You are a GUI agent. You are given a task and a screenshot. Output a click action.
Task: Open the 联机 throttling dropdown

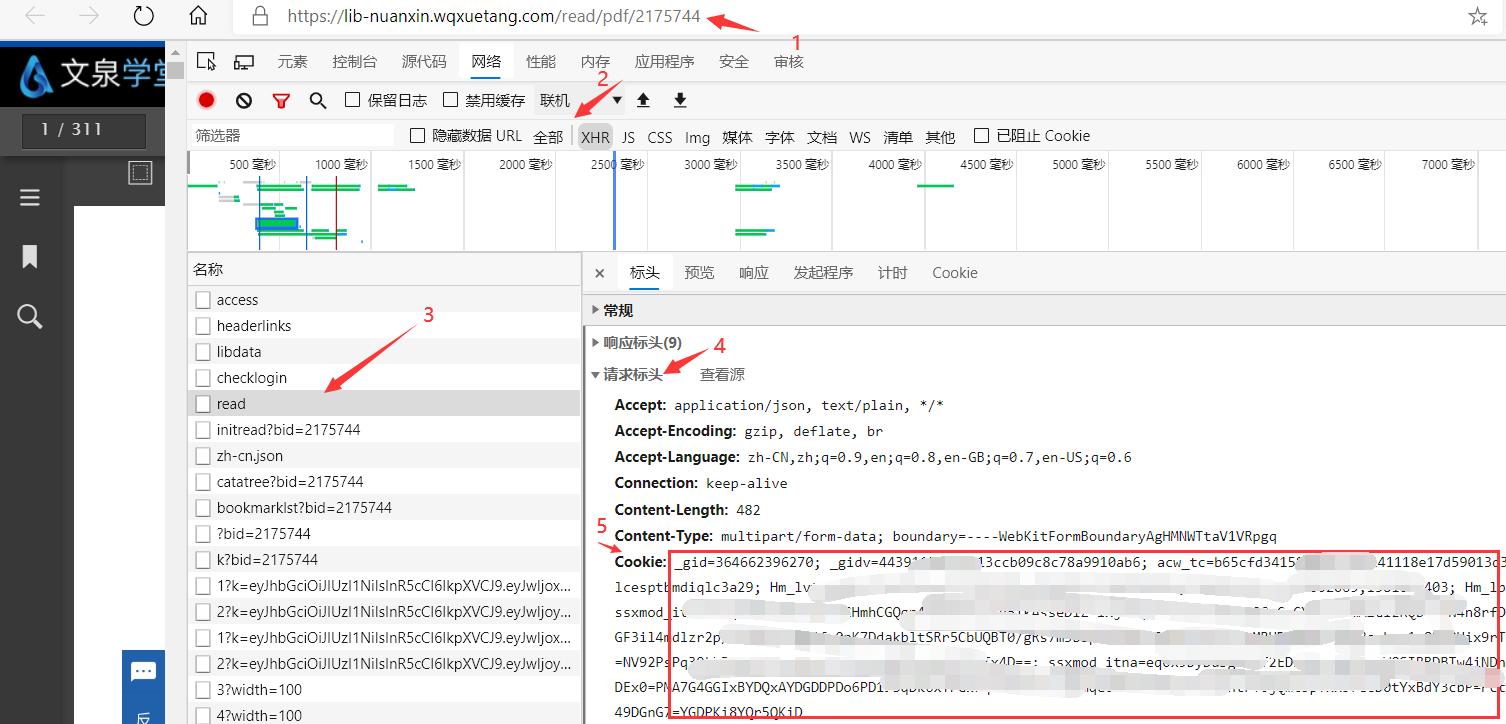(x=581, y=100)
